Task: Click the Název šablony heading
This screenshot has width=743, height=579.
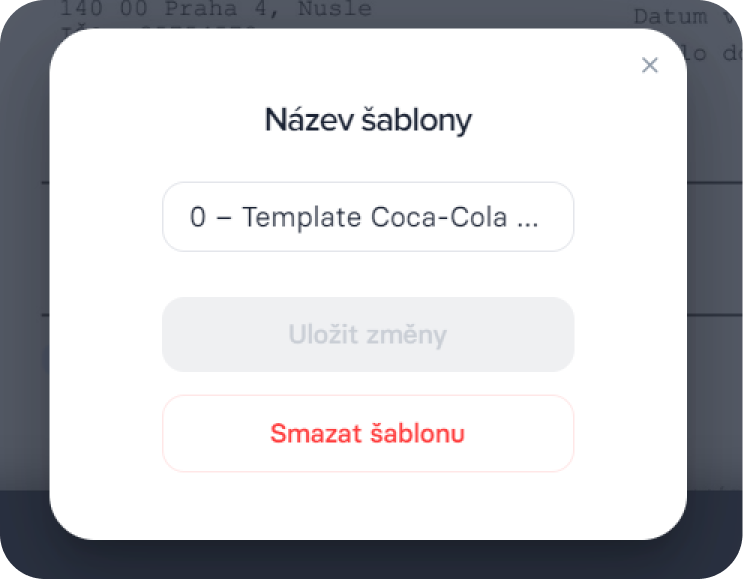Action: pos(368,119)
